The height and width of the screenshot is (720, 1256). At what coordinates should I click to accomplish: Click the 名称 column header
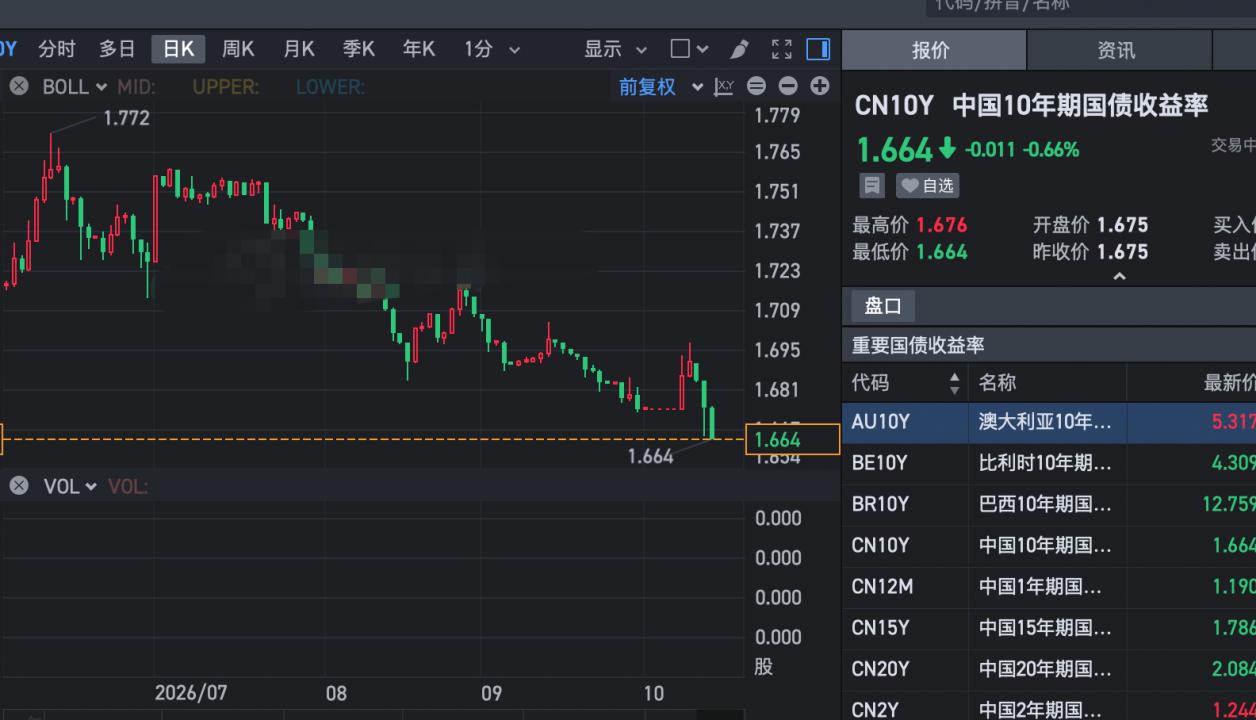pyautogui.click(x=997, y=382)
